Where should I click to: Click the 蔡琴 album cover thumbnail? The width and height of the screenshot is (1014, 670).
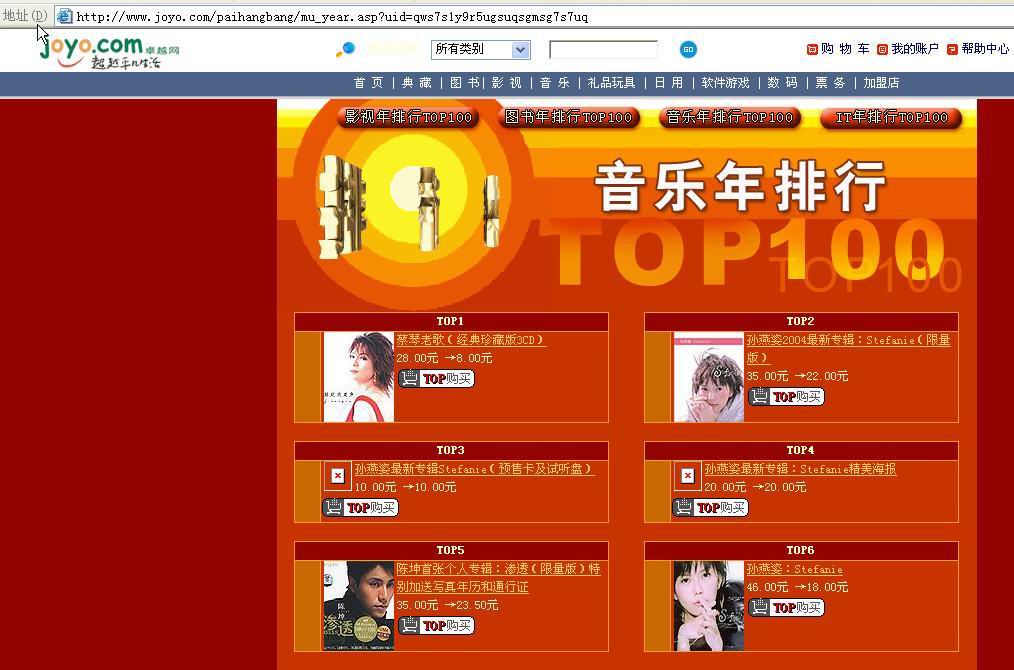(359, 377)
